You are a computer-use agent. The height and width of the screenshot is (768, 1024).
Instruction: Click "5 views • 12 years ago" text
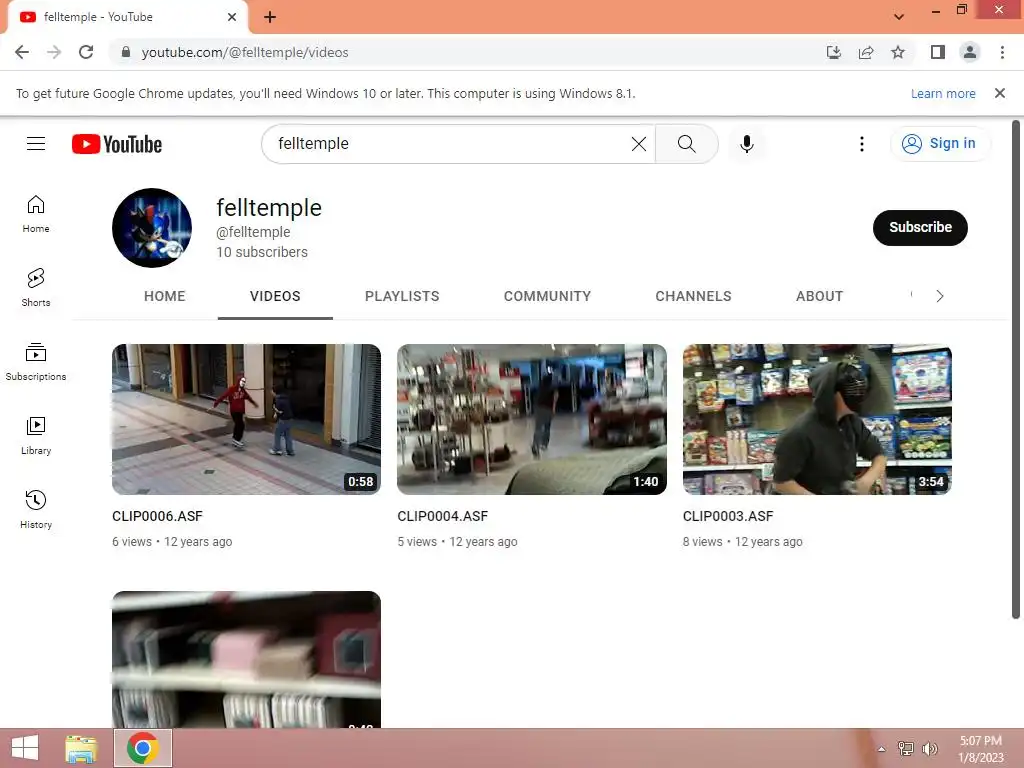coord(457,541)
